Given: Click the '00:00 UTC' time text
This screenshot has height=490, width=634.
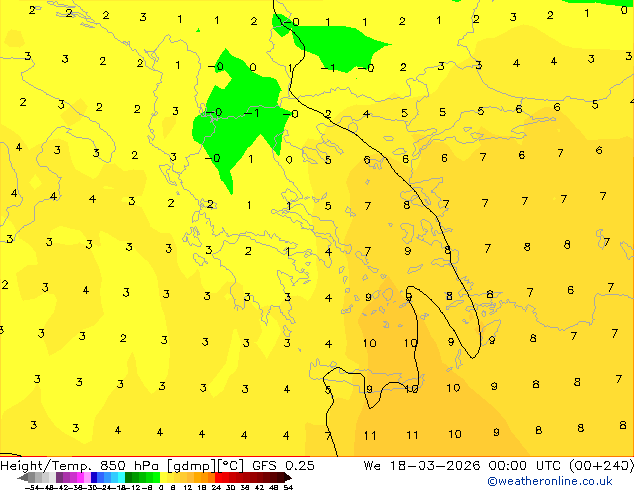Looking at the screenshot, I should [x=526, y=466].
